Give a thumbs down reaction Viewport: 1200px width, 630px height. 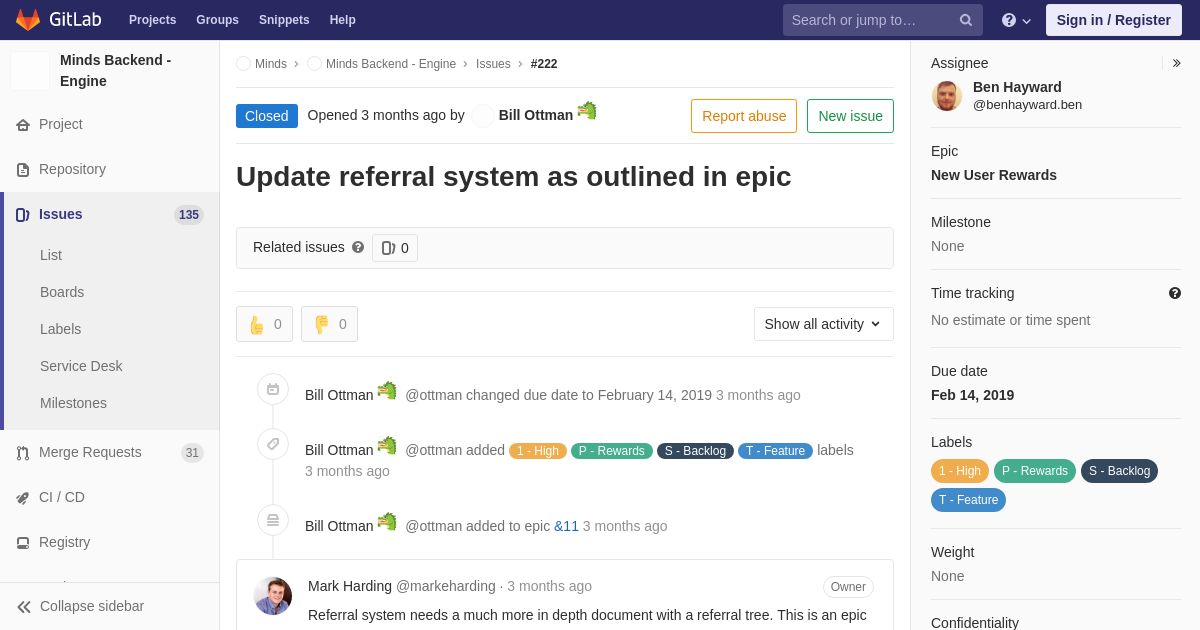click(x=329, y=324)
